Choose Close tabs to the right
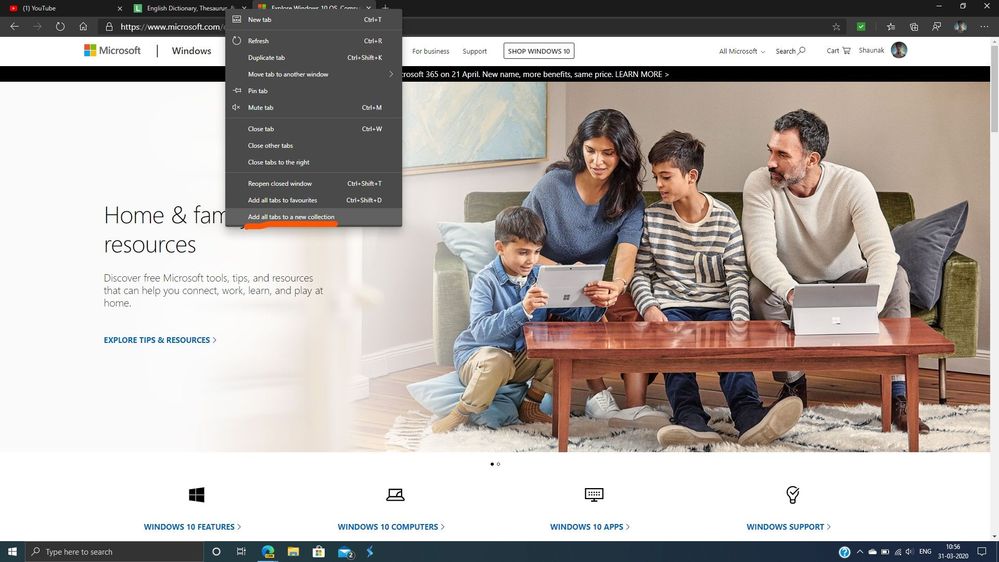This screenshot has height=562, width=999. coord(313,162)
